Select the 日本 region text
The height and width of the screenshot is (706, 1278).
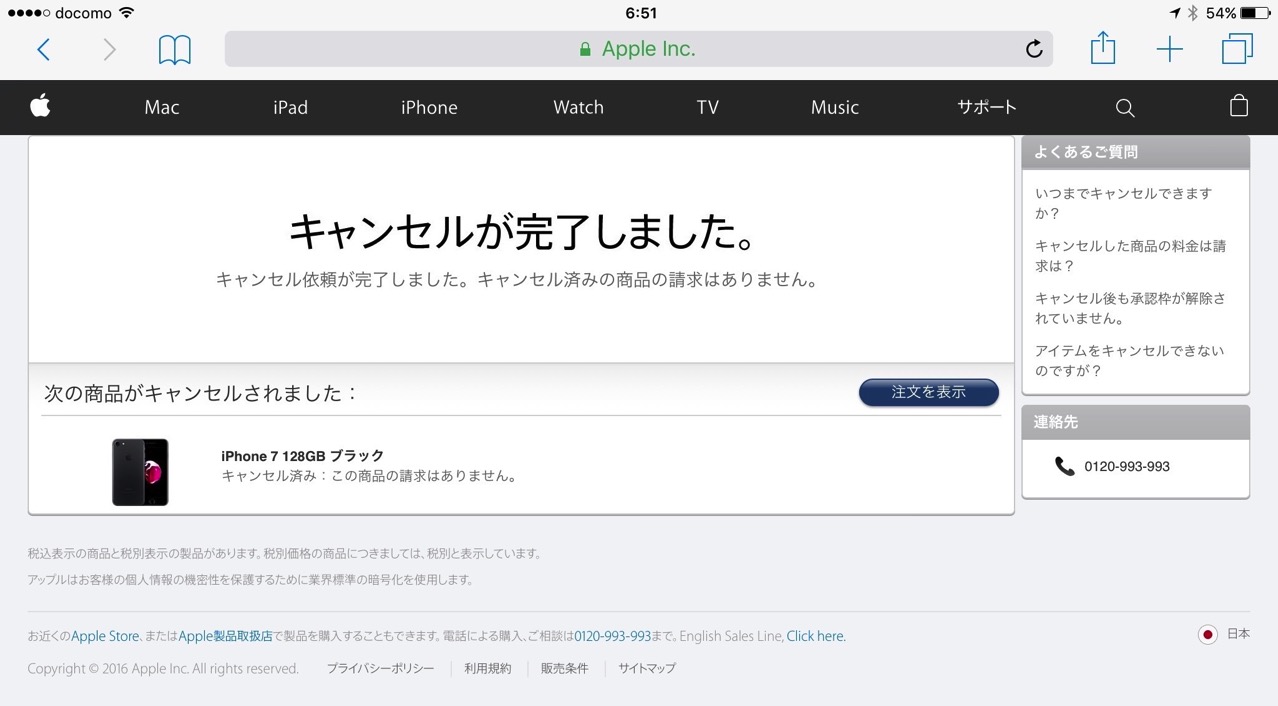(x=1238, y=634)
